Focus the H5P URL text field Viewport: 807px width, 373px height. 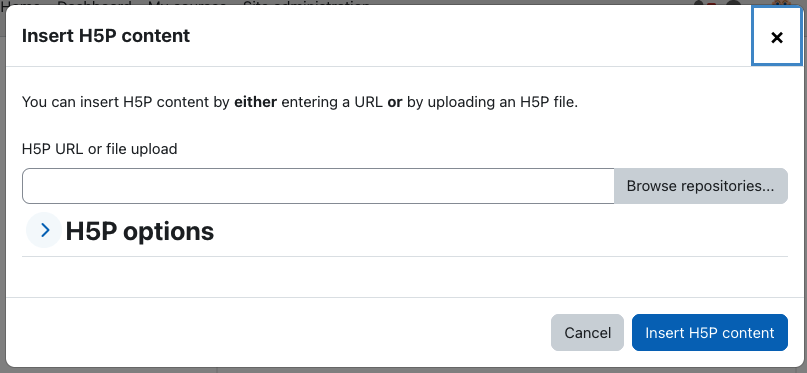coord(318,186)
